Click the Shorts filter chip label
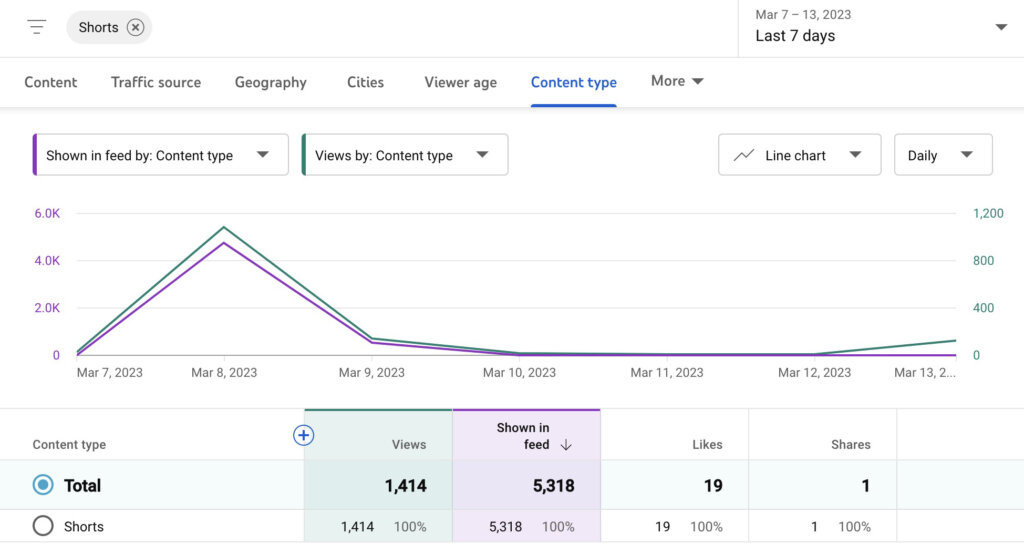This screenshot has width=1024, height=544. click(x=99, y=27)
